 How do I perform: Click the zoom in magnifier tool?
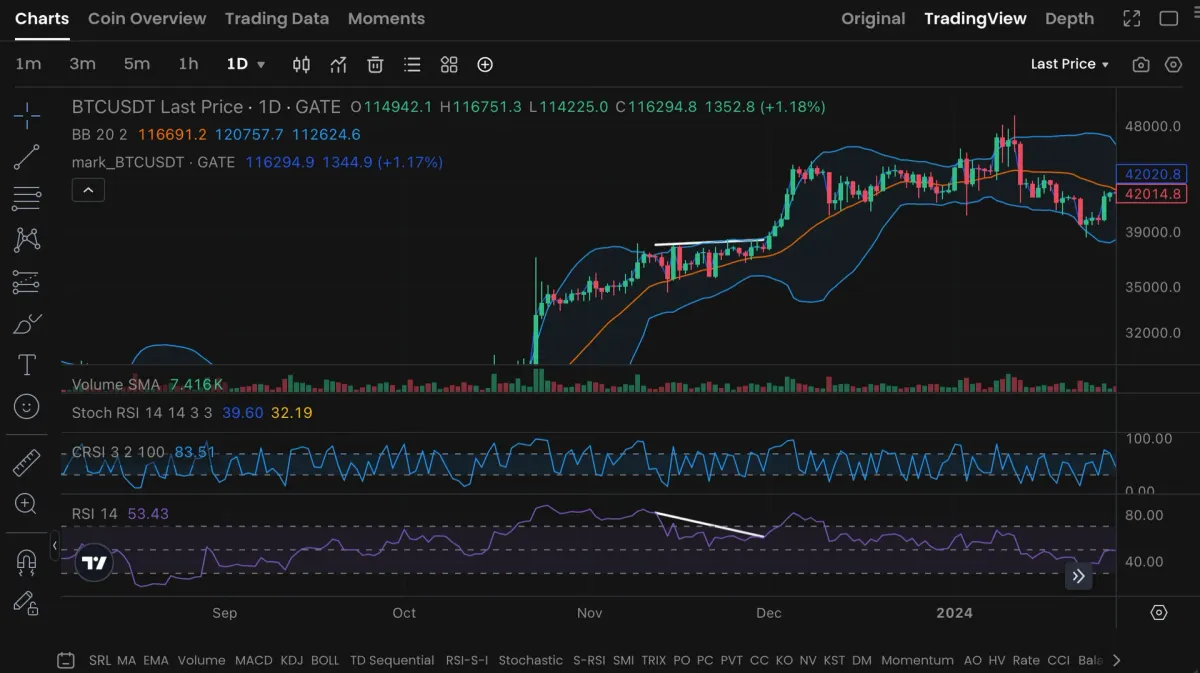coord(27,504)
